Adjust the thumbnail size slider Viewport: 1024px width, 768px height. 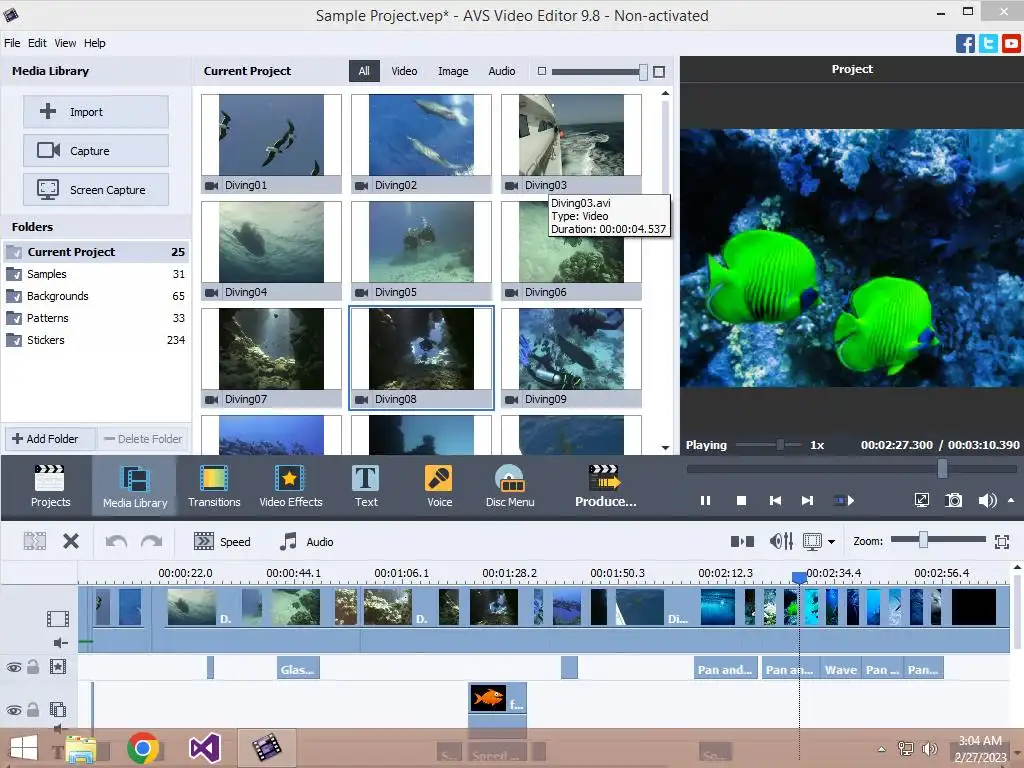pyautogui.click(x=643, y=72)
